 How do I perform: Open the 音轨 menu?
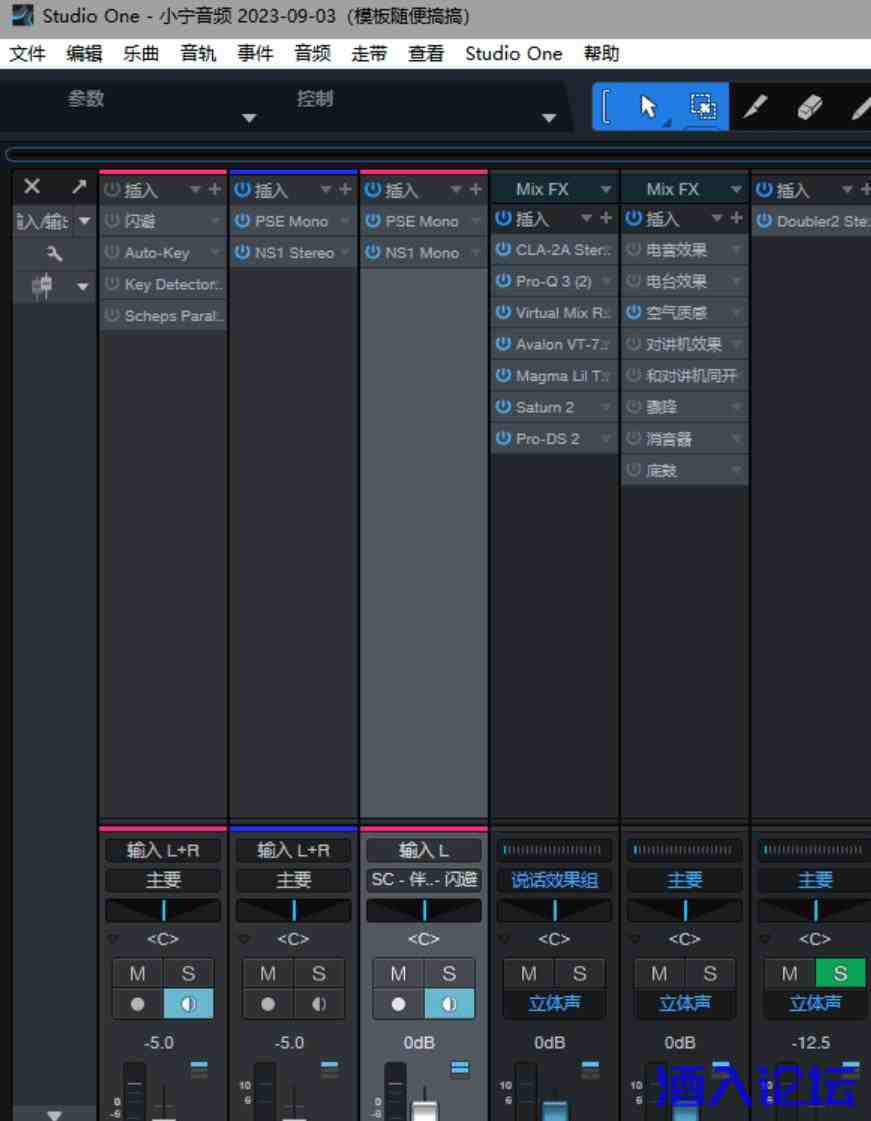pyautogui.click(x=198, y=54)
